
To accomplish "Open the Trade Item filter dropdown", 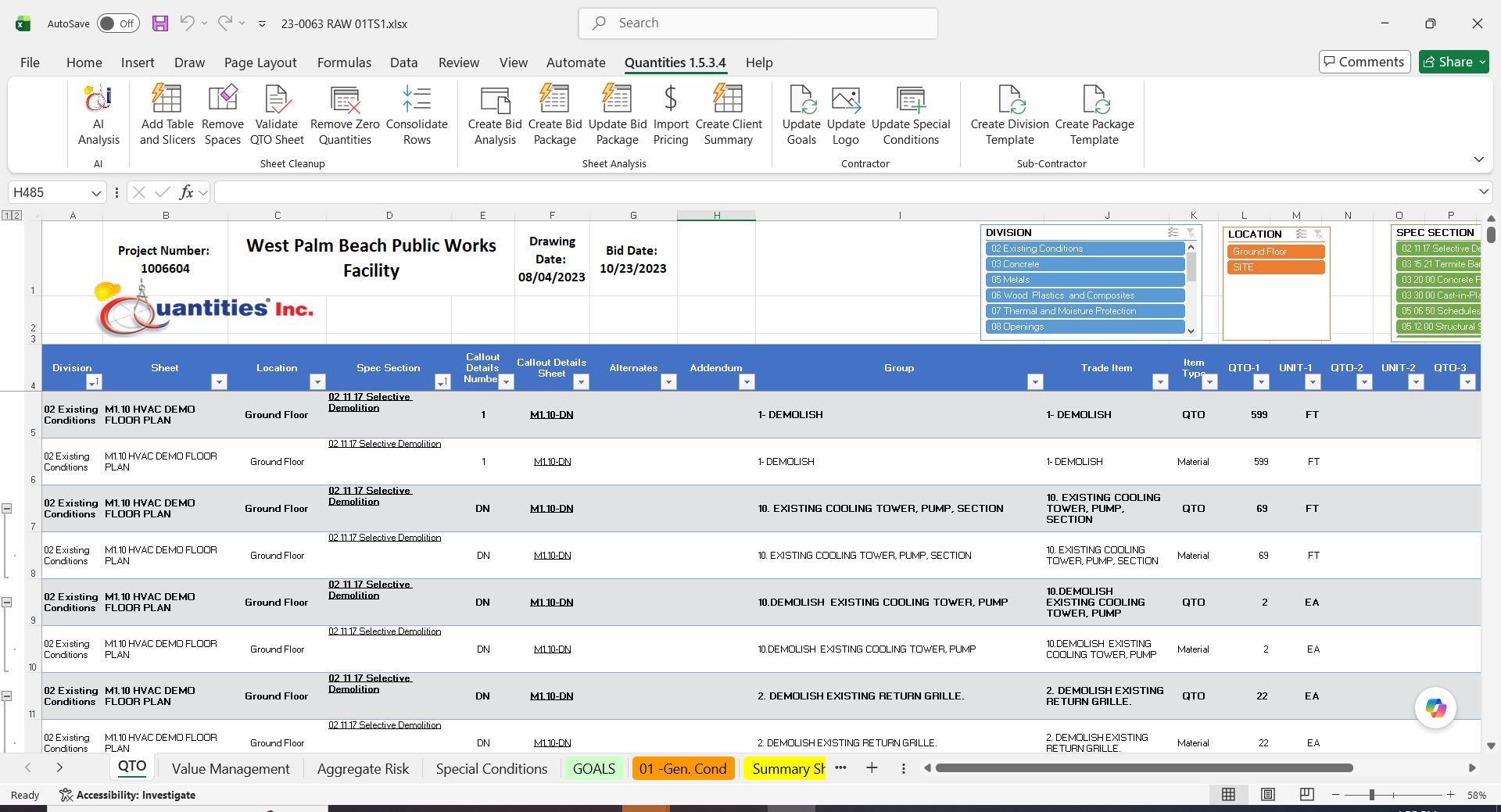I will 1160,381.
